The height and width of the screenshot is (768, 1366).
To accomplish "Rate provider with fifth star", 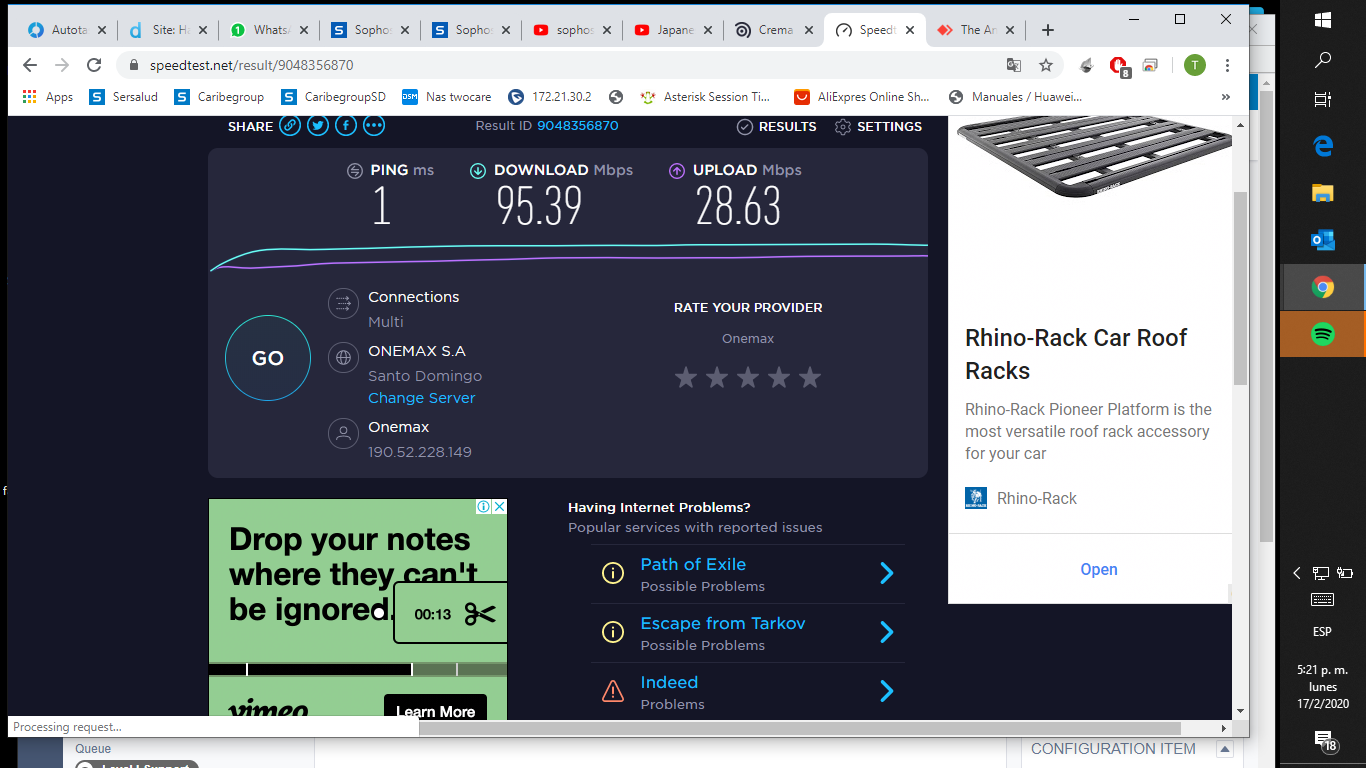I will coord(810,377).
